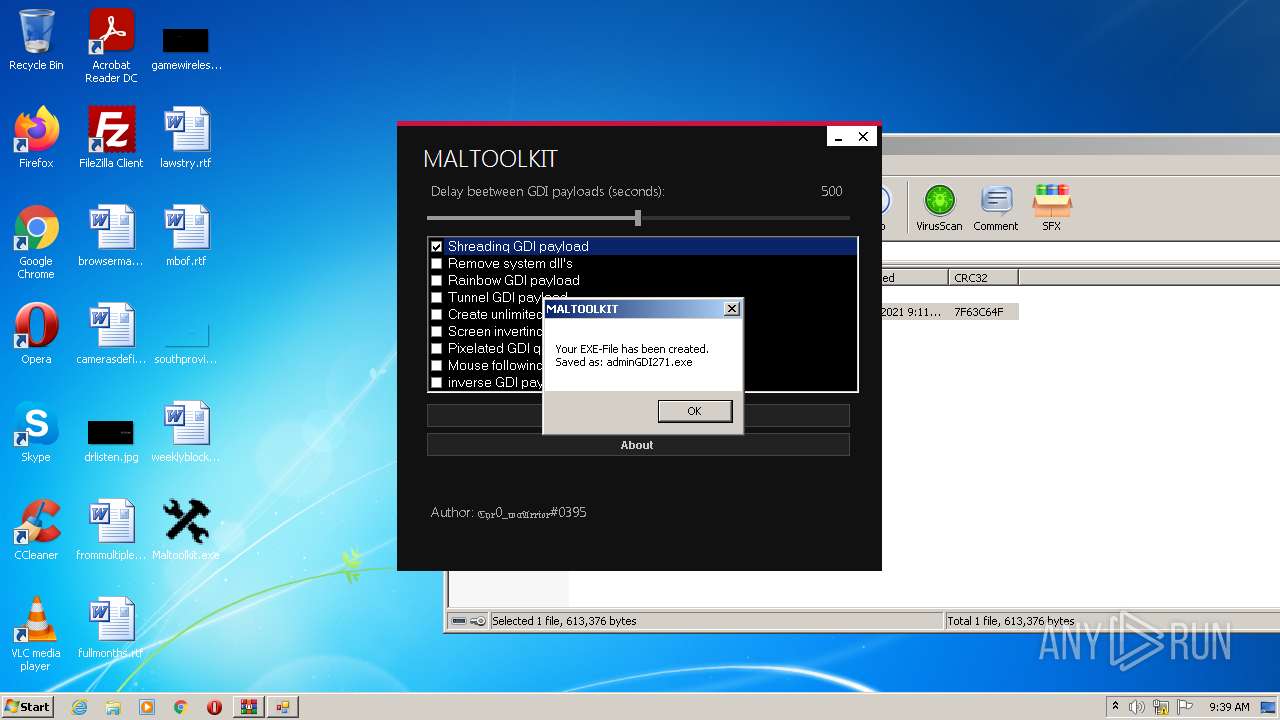The width and height of the screenshot is (1280, 720).
Task: Select browserma document icon
Action: point(111,237)
